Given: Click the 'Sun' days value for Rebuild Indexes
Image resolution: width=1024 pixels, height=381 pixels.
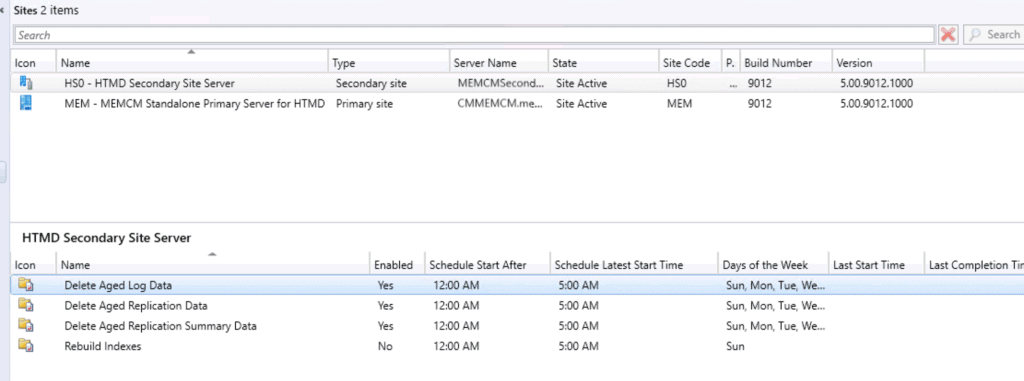Looking at the screenshot, I should (x=735, y=346).
